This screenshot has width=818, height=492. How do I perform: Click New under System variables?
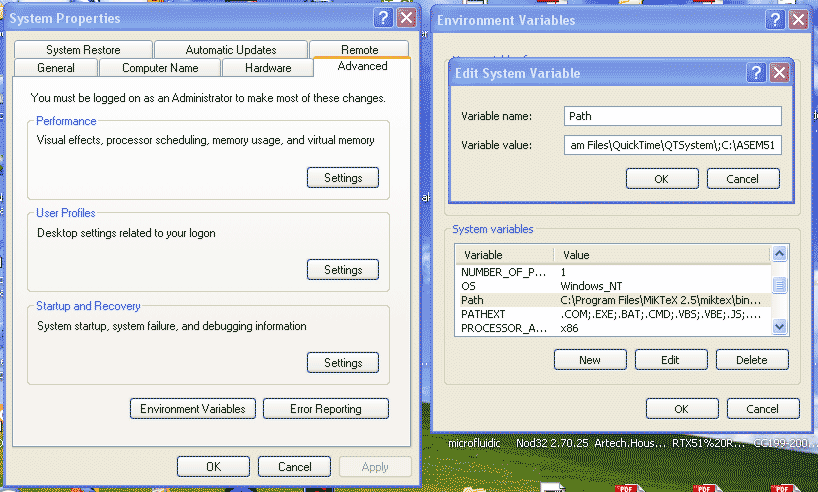tap(590, 360)
